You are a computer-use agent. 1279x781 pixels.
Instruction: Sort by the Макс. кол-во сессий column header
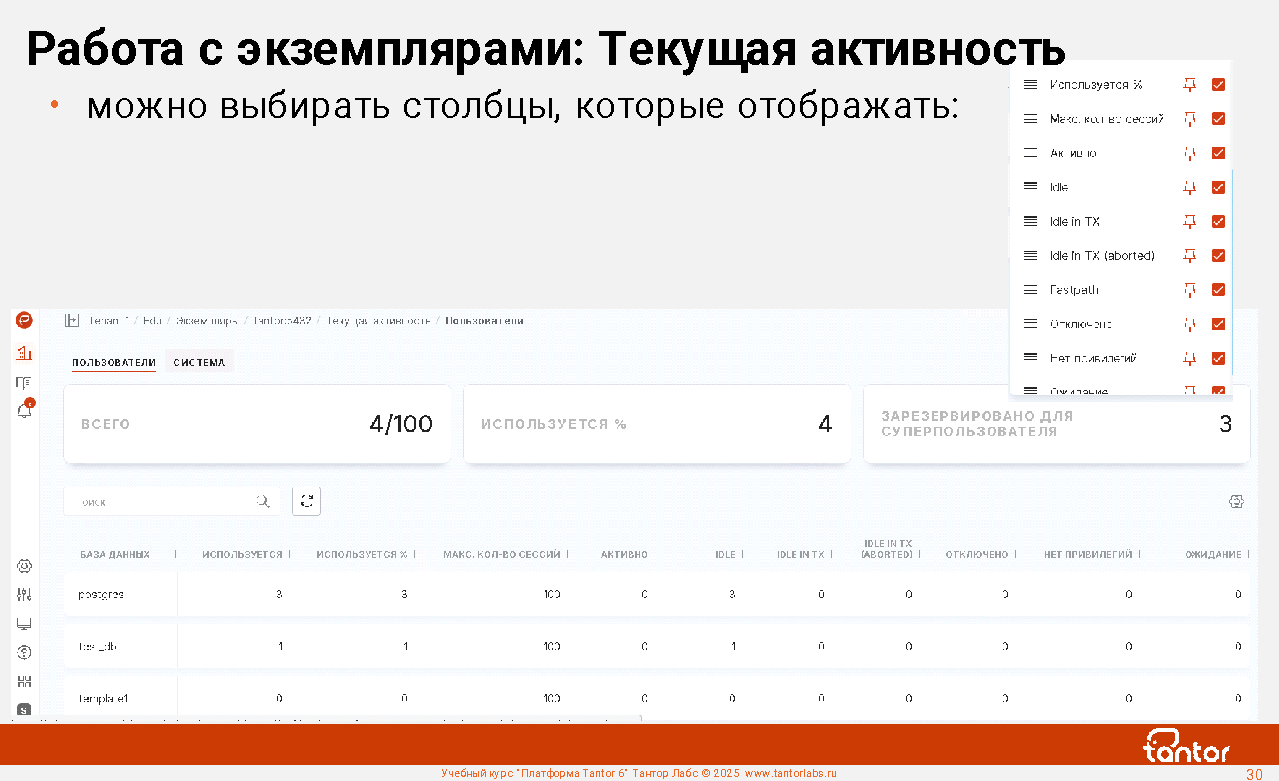click(x=501, y=554)
